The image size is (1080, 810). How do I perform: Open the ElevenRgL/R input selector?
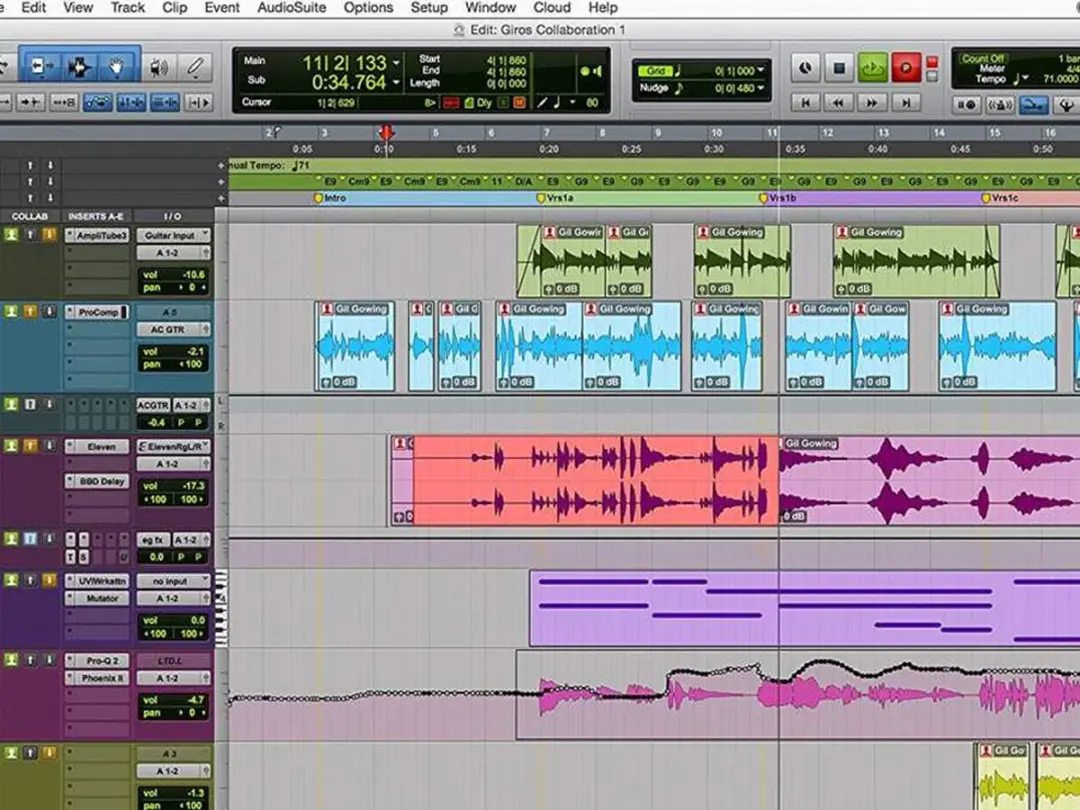click(x=174, y=446)
